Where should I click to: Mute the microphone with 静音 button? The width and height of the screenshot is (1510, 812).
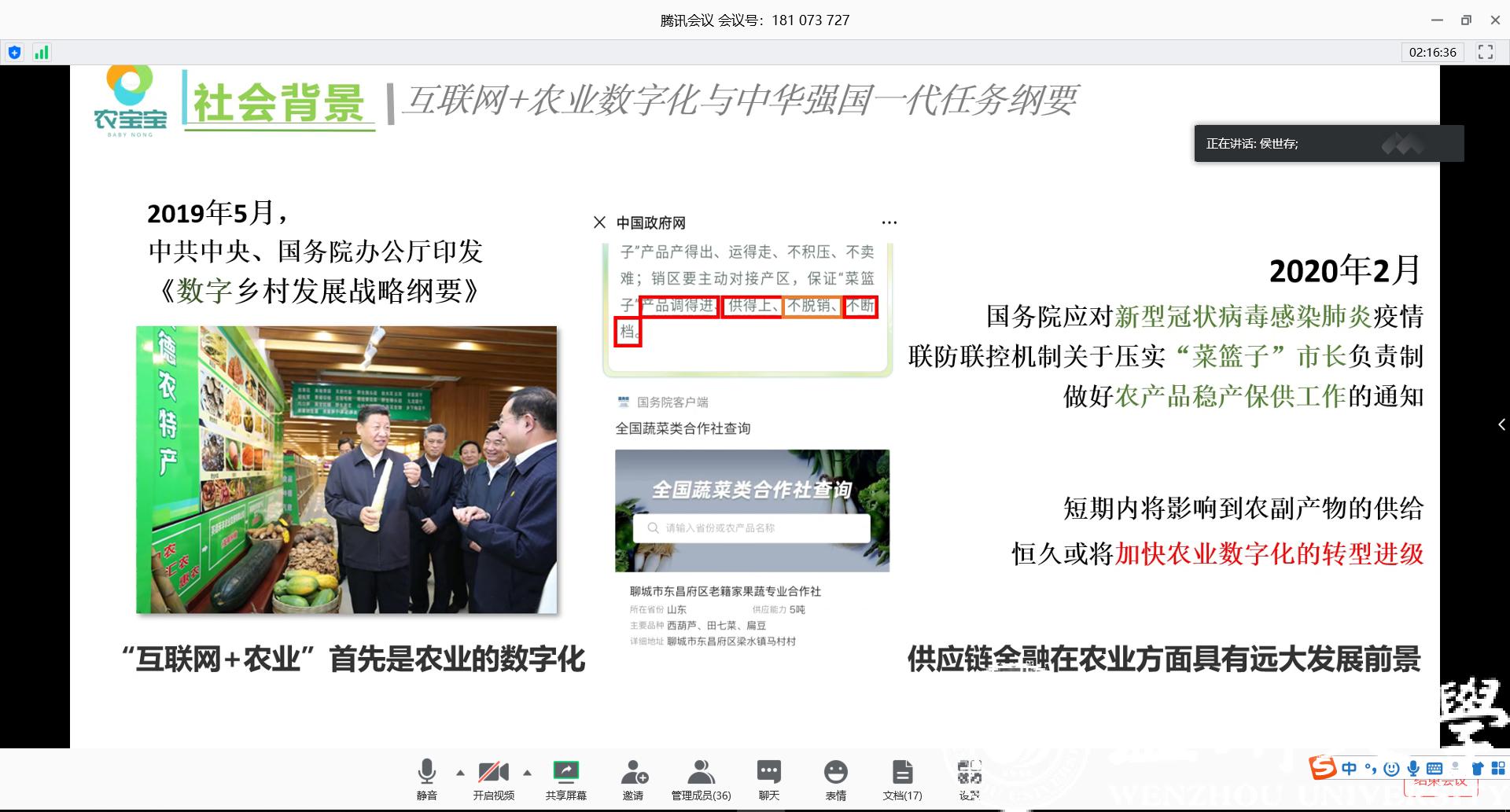coord(426,778)
